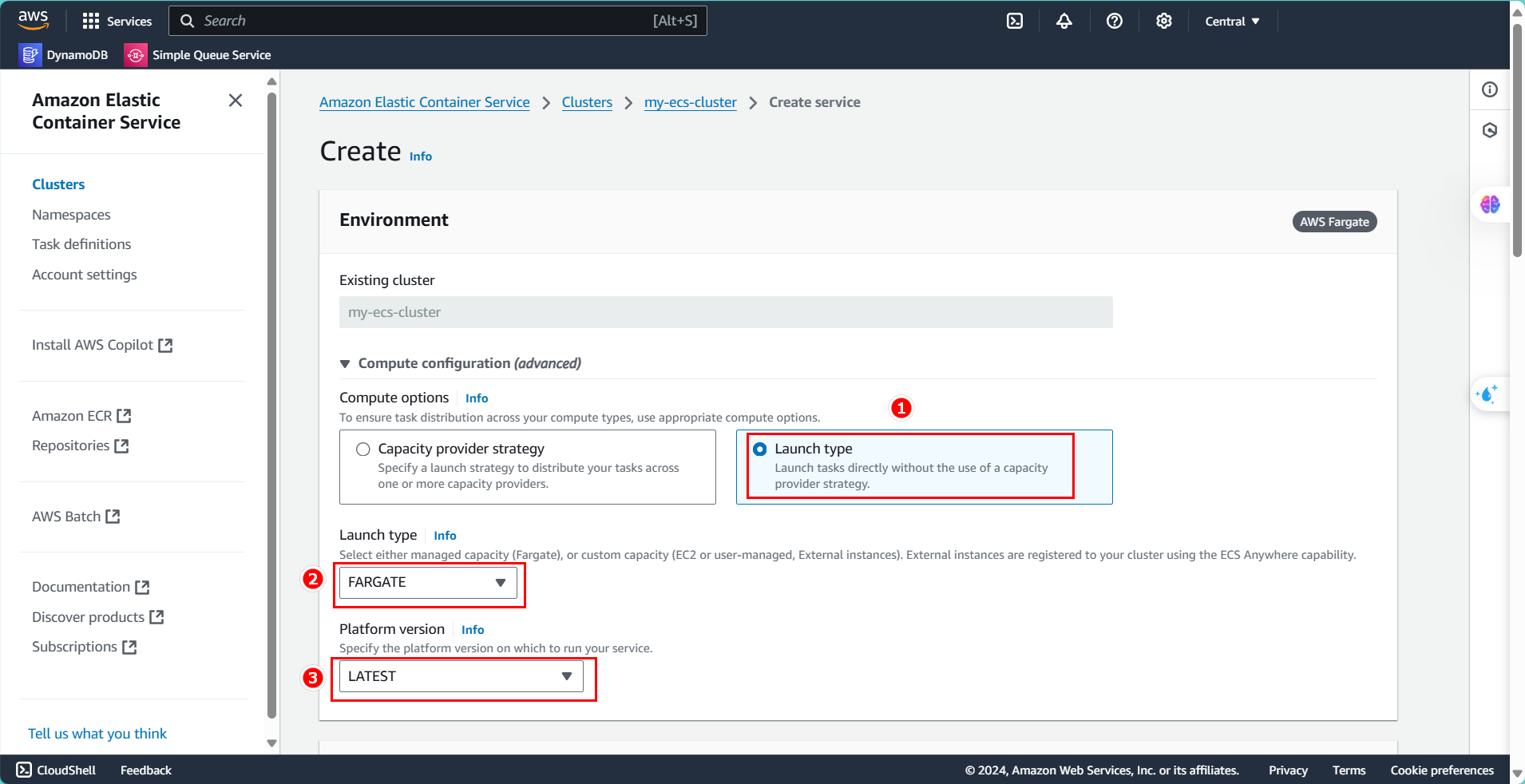The image size is (1525, 784).
Task: Collapse Compute configuration (advanced) section
Action: pos(460,363)
